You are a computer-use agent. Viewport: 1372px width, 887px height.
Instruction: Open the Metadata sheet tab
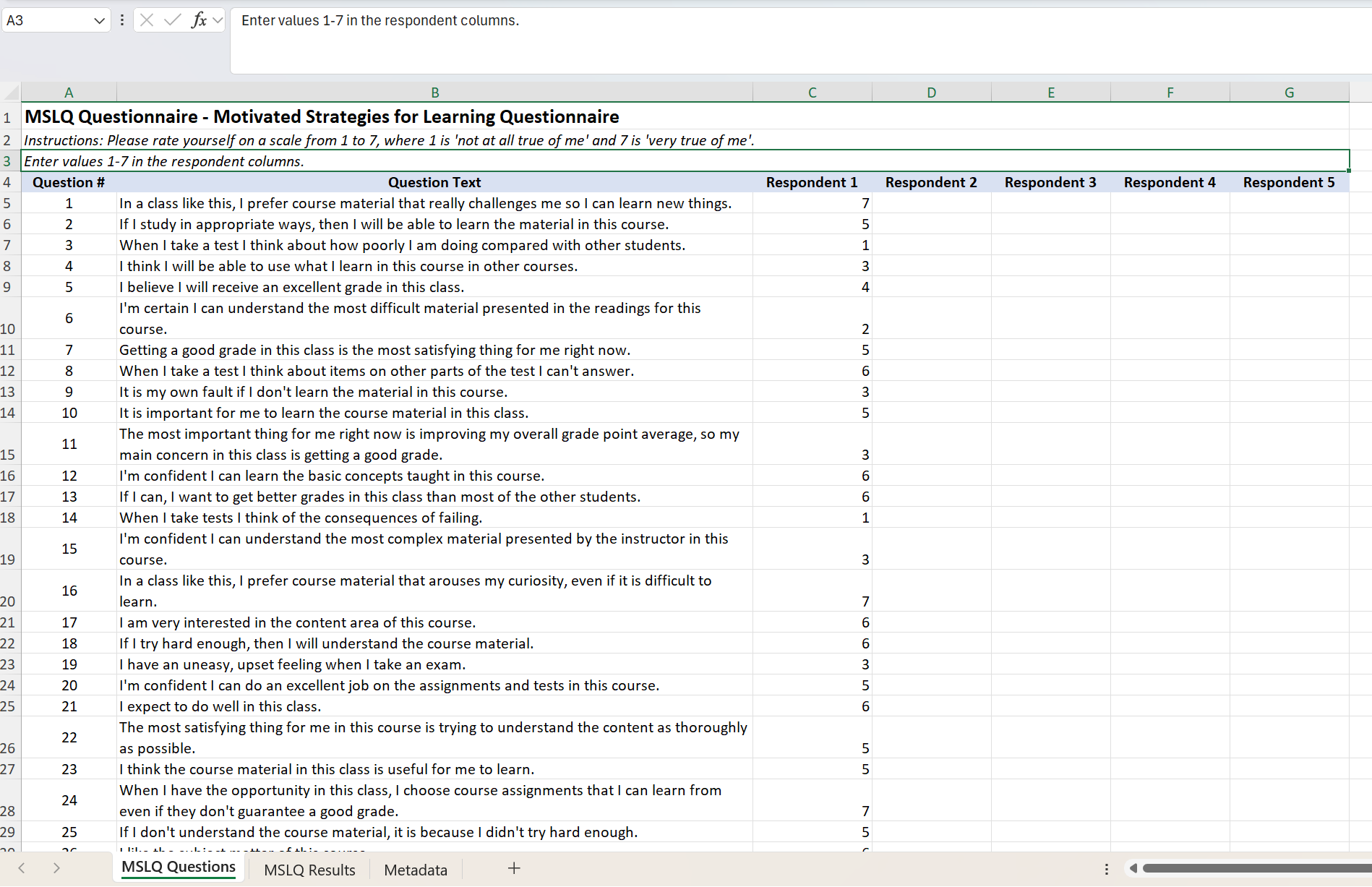point(416,870)
